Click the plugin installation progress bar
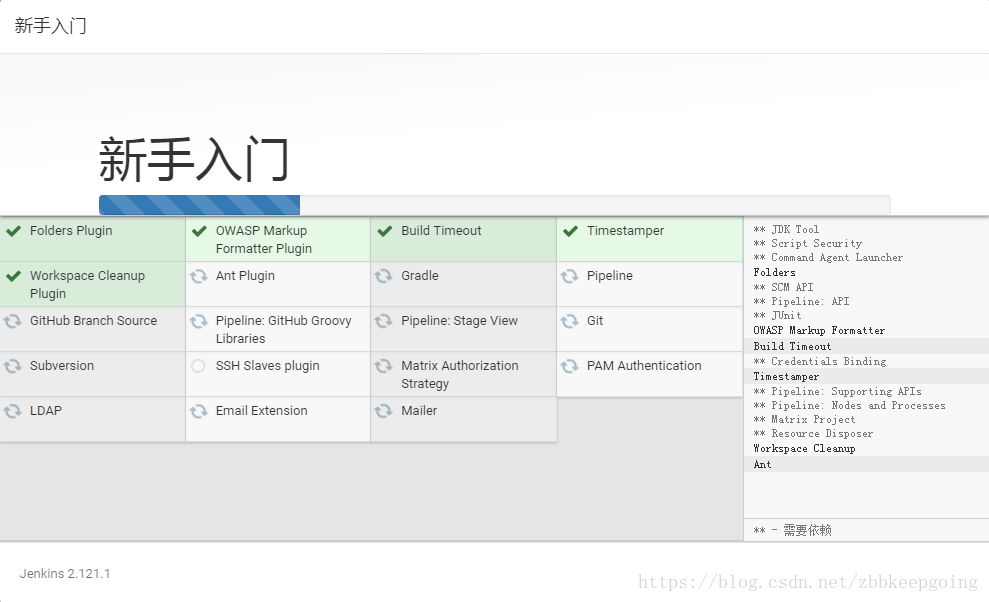 pos(494,205)
